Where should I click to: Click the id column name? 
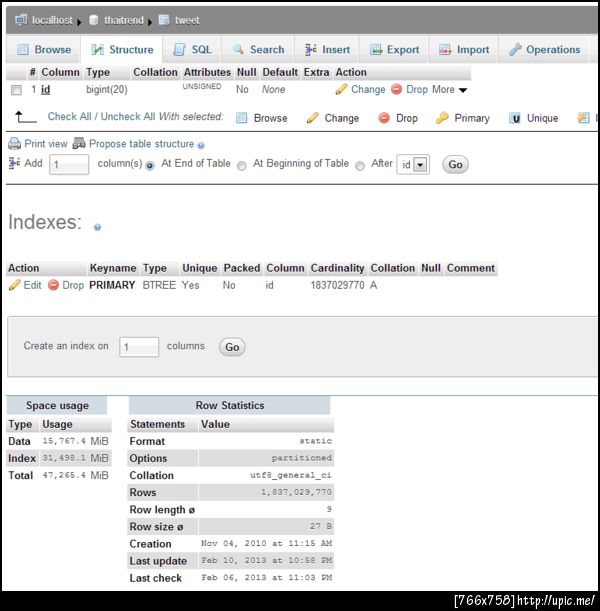point(46,90)
